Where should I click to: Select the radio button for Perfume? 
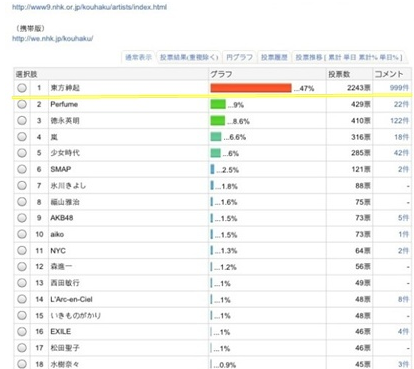pyautogui.click(x=22, y=104)
